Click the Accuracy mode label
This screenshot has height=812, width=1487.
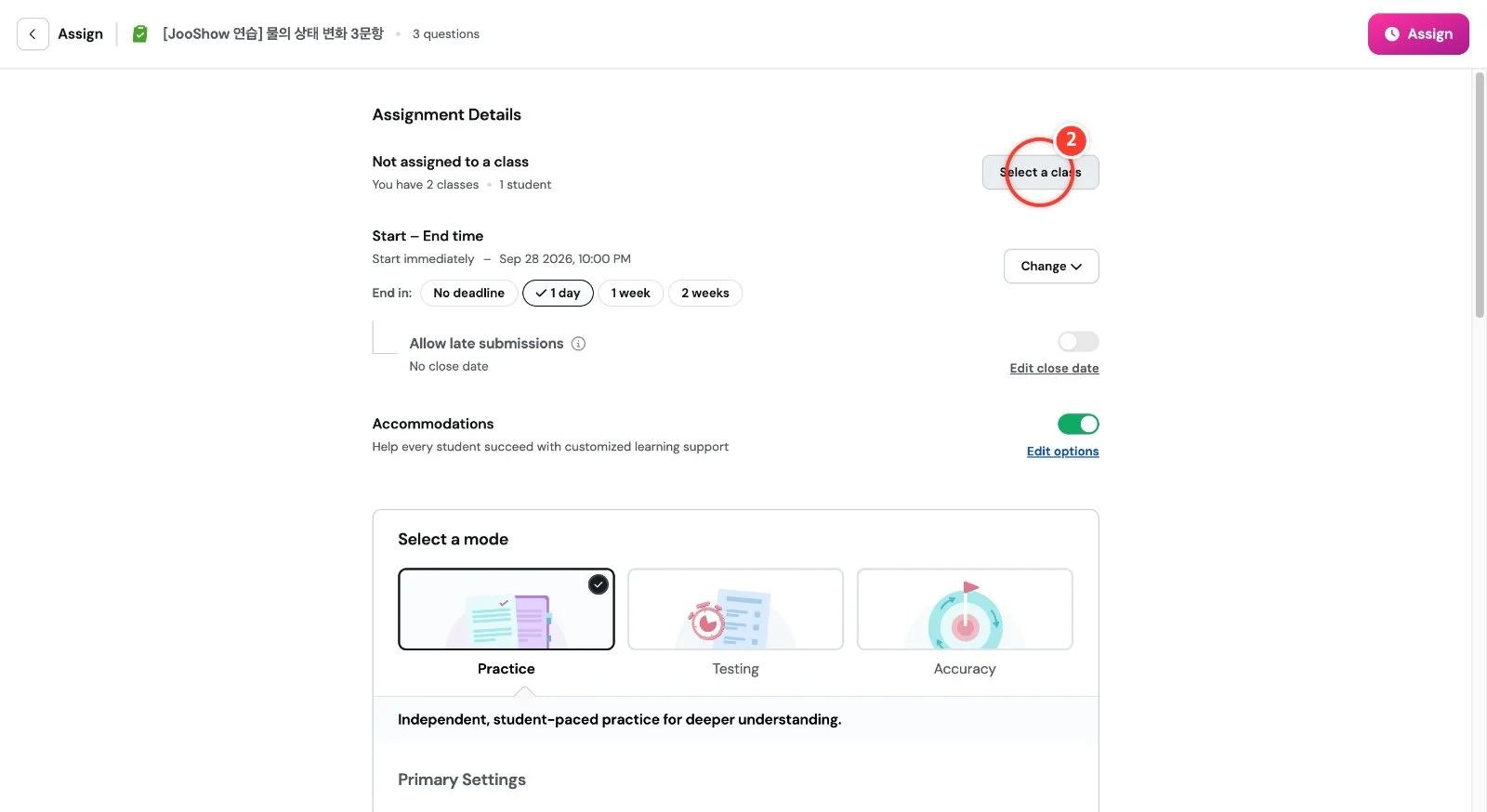tap(965, 669)
